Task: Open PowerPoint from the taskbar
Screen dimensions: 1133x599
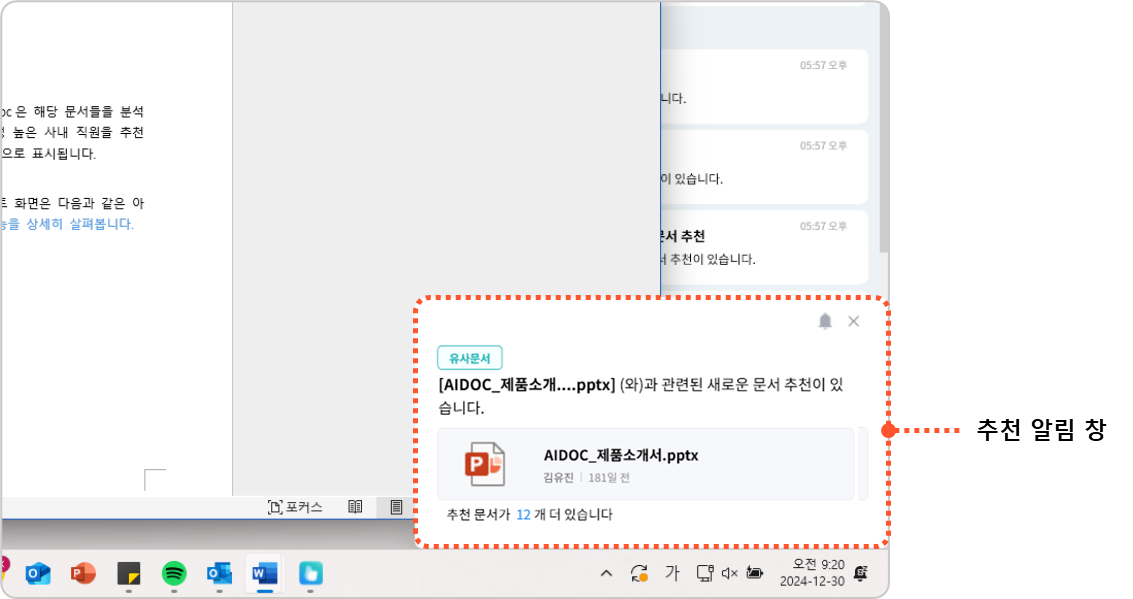Action: (x=83, y=573)
